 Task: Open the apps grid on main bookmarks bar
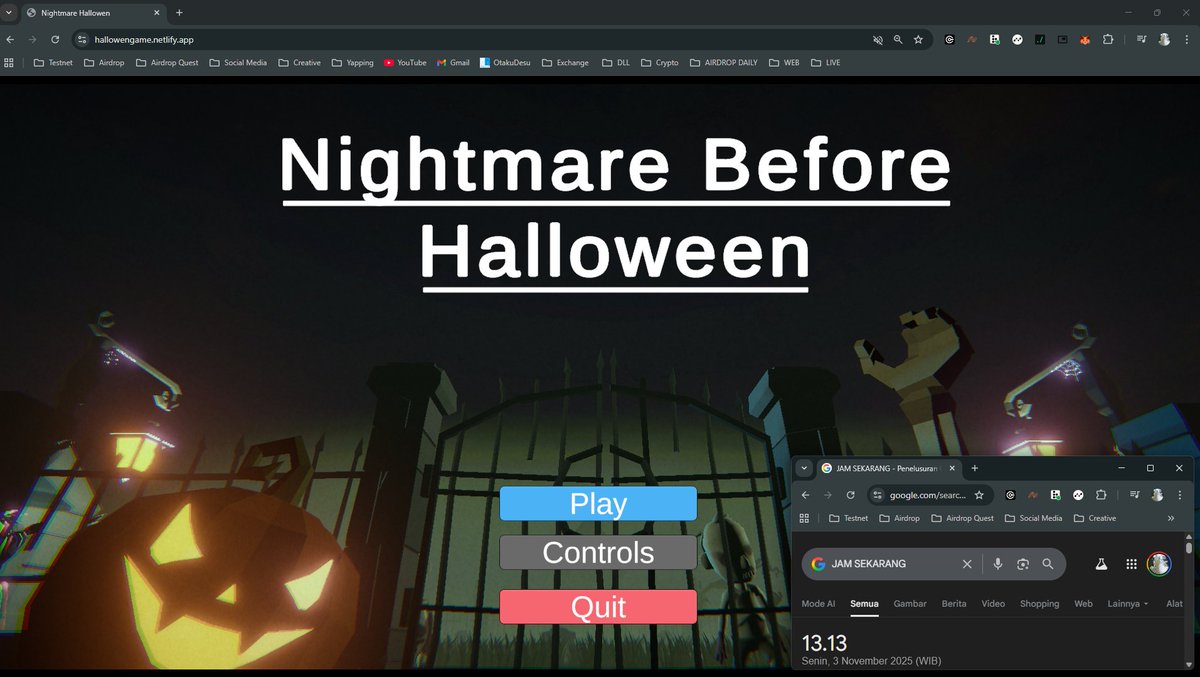pyautogui.click(x=9, y=62)
